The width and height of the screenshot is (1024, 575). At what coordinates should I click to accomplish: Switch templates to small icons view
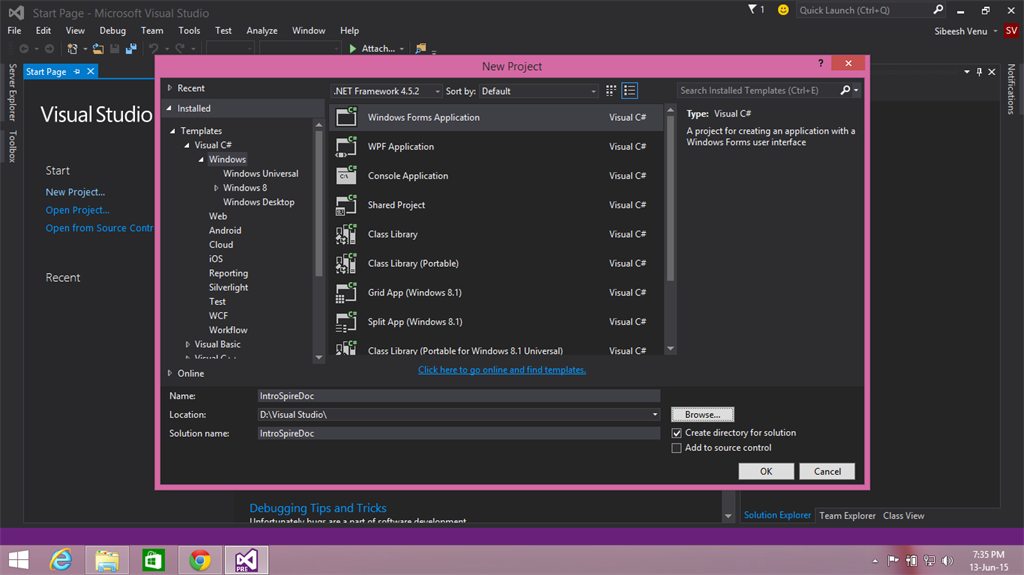611,91
